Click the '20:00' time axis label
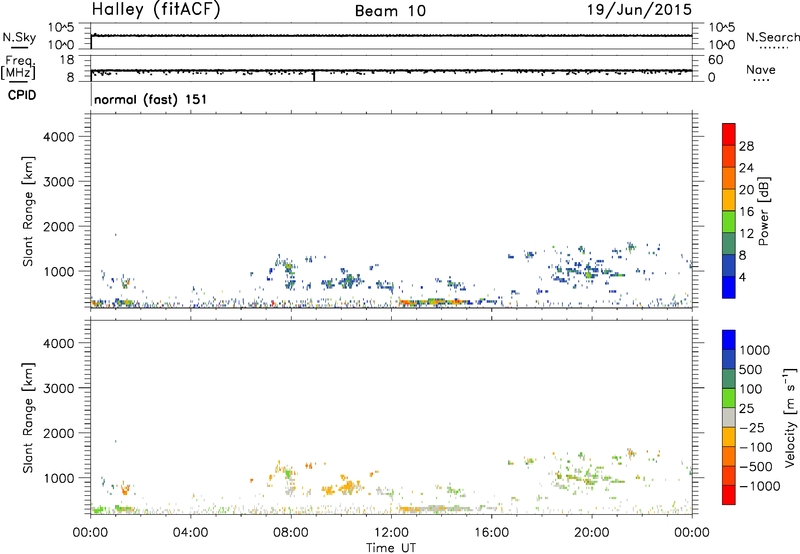Image resolution: width=800 pixels, height=554 pixels. coord(592,533)
